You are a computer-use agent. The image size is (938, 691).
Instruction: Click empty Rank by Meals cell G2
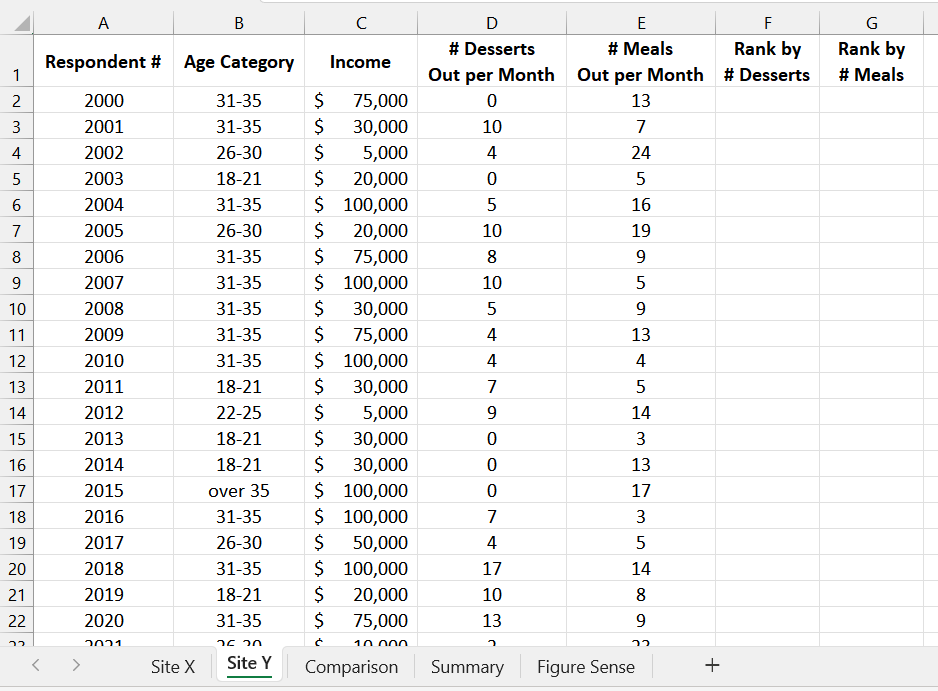[872, 101]
